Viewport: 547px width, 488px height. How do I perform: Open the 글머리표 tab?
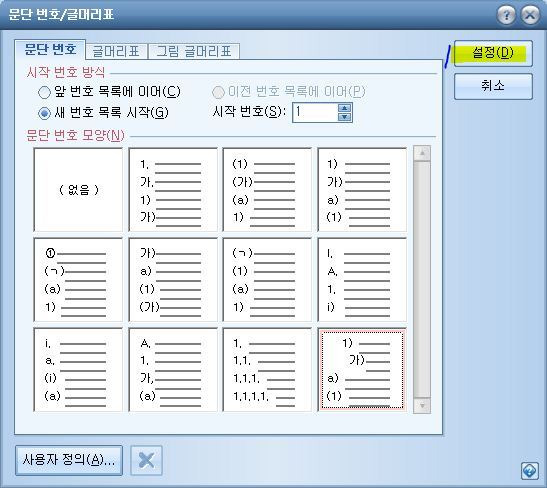[x=117, y=52]
